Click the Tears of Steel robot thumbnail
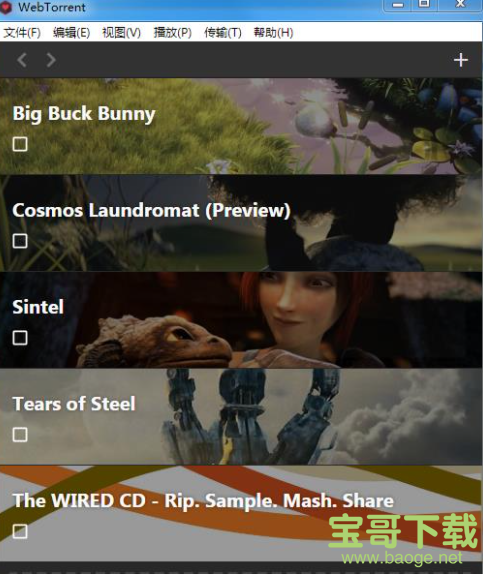 point(241,417)
